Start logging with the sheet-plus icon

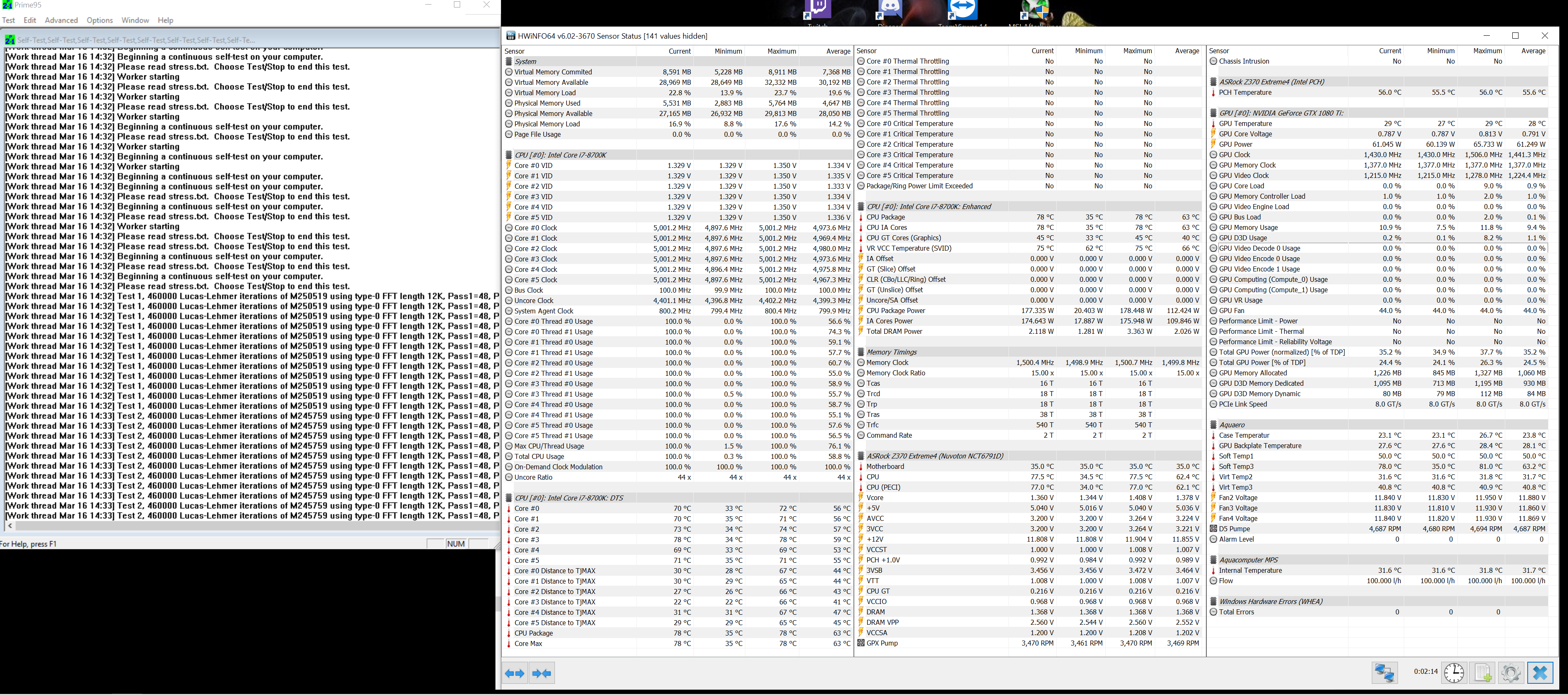(1482, 673)
